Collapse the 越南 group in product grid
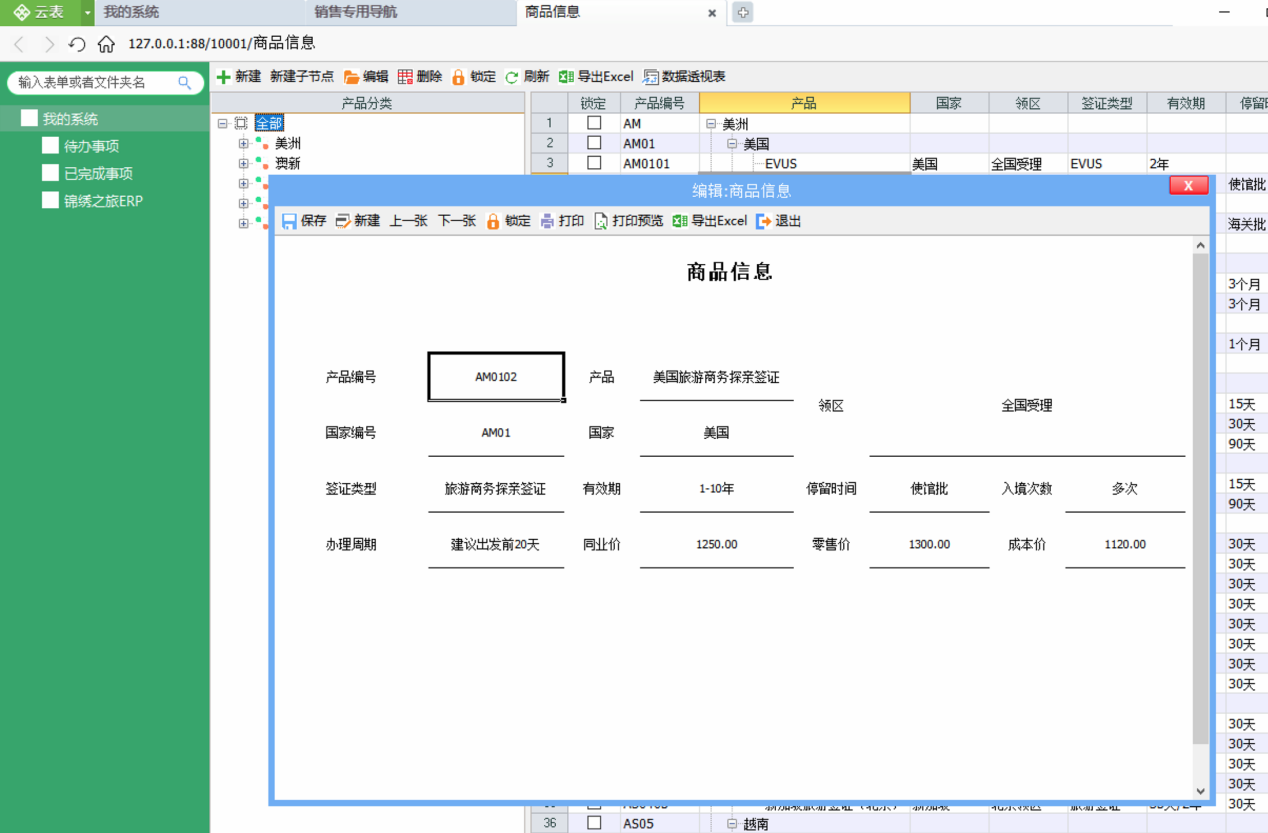This screenshot has width=1268, height=833. click(x=732, y=824)
